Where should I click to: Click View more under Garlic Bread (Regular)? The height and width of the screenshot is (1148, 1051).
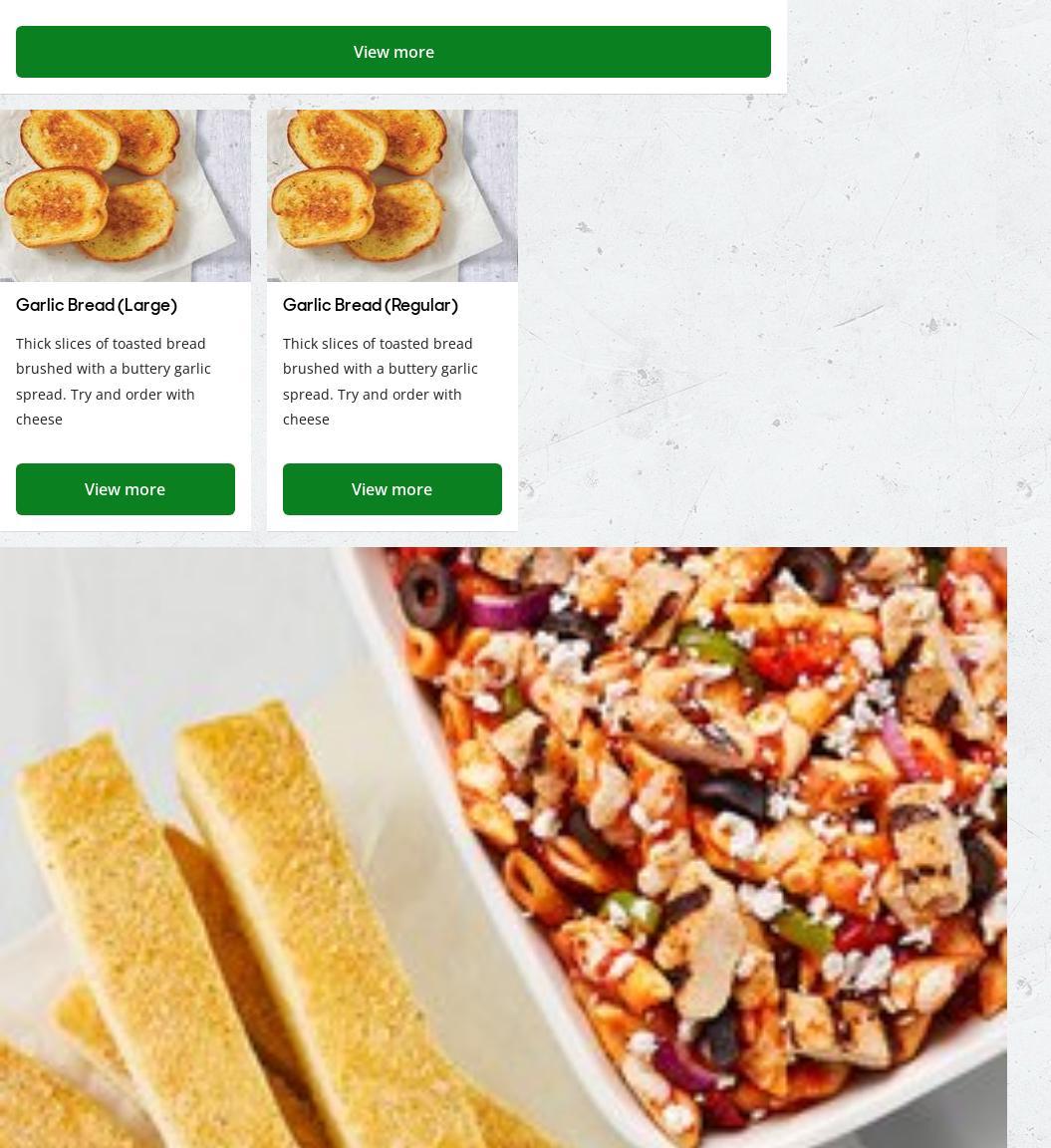coord(393,489)
